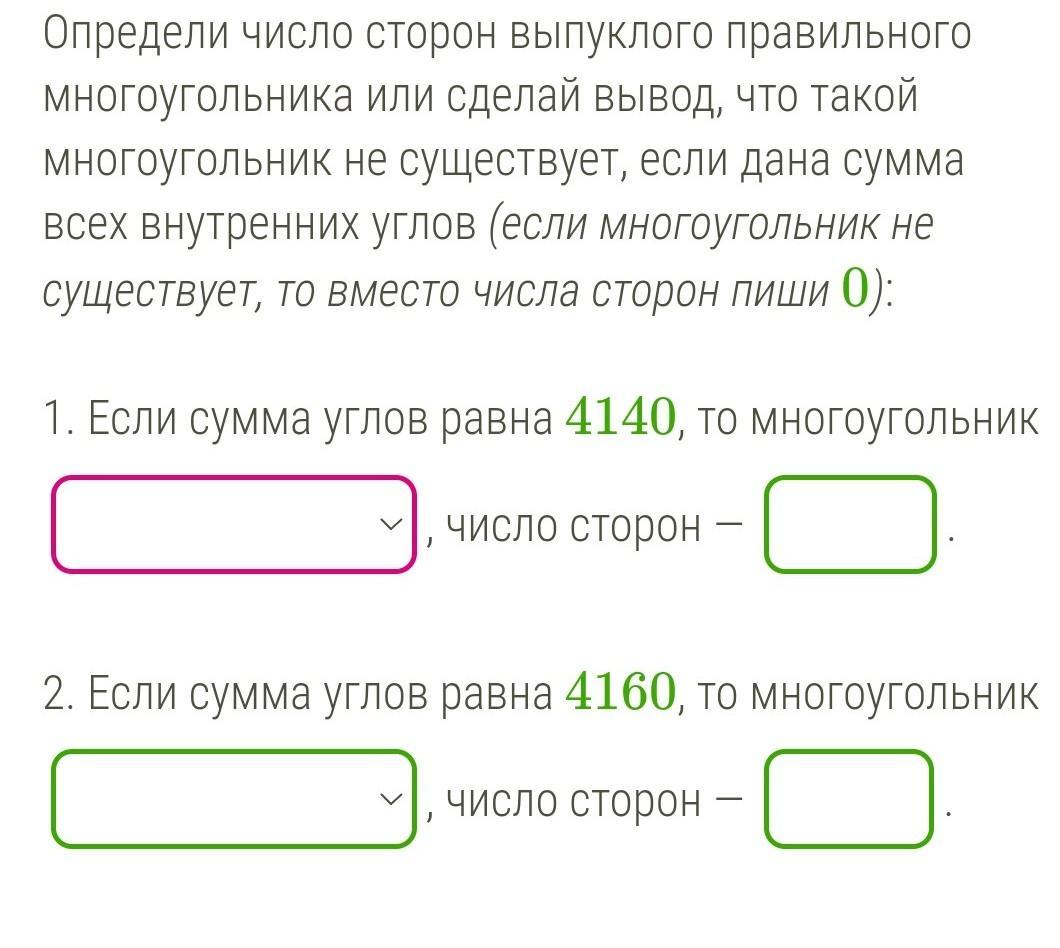This screenshot has width=1060, height=948.
Task: Click the green zero in the instructions
Action: coord(854,290)
